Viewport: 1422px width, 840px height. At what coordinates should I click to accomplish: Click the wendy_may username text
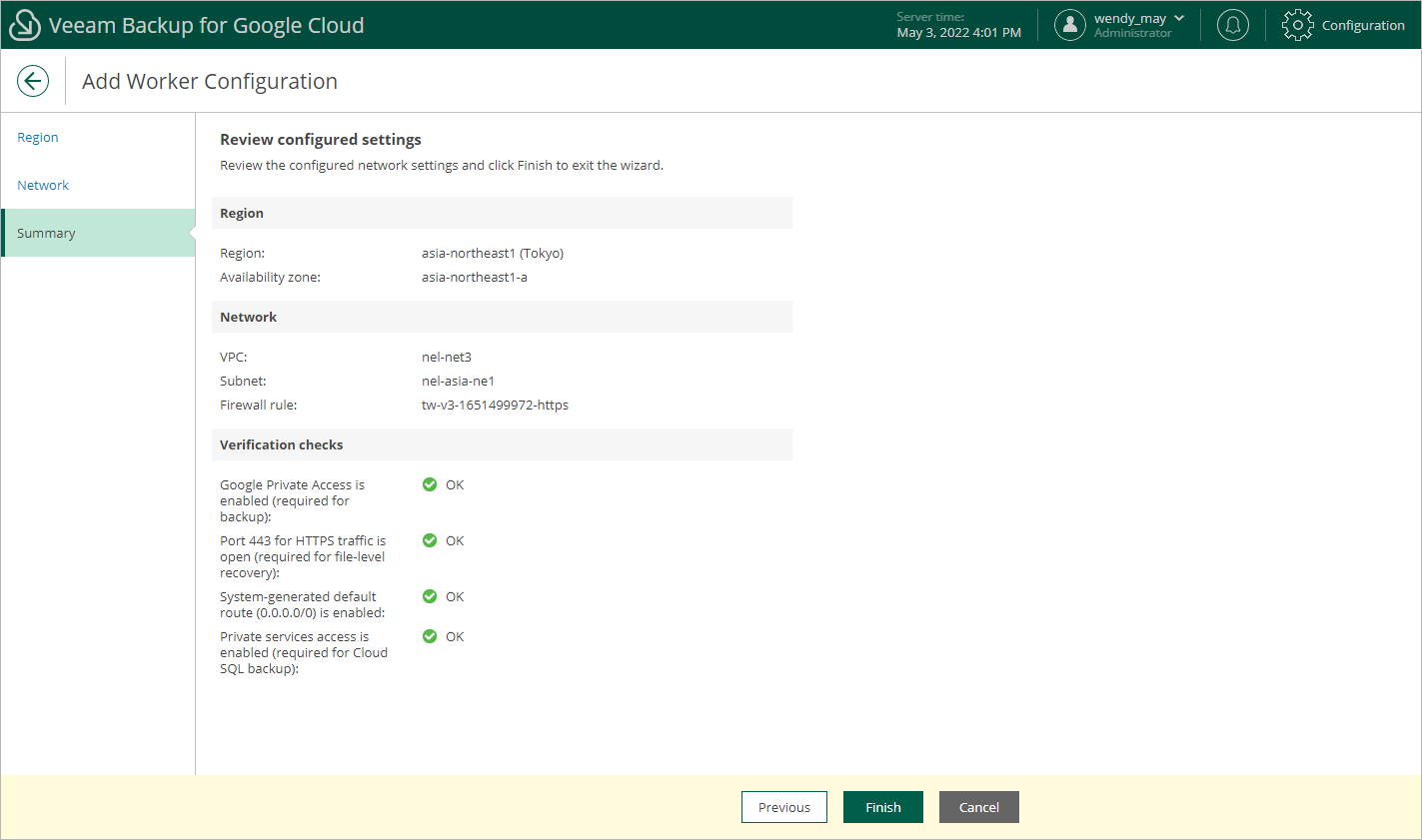tap(1130, 18)
